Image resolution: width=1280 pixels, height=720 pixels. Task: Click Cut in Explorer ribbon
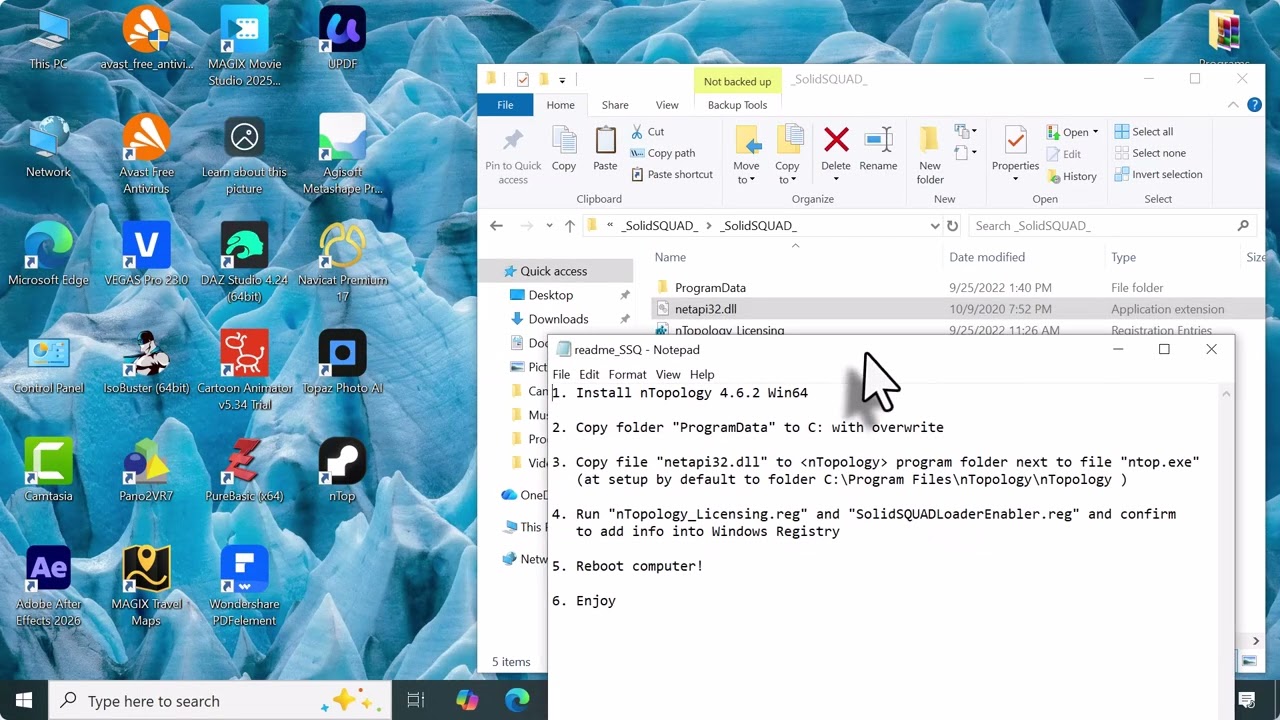pos(647,131)
